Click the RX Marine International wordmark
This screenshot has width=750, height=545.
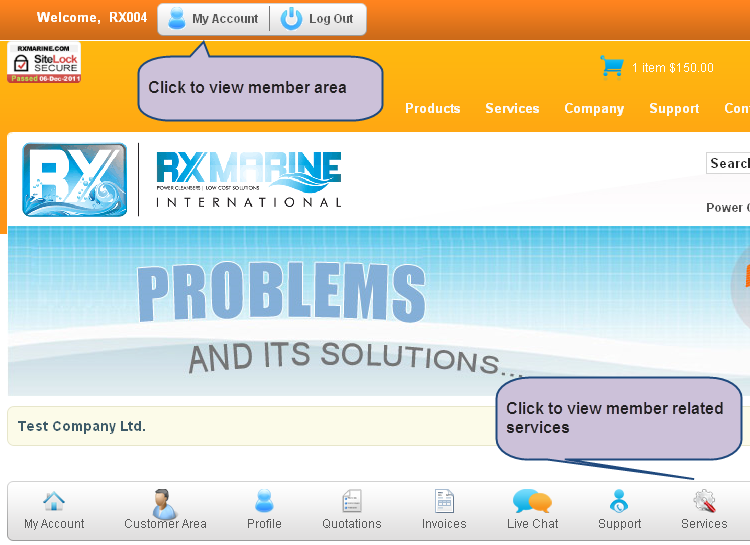[248, 180]
